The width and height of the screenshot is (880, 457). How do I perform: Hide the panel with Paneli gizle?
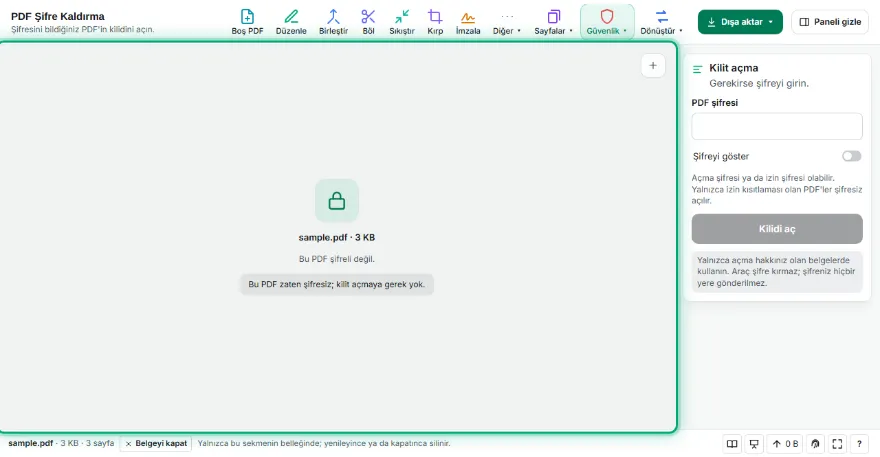coord(830,22)
